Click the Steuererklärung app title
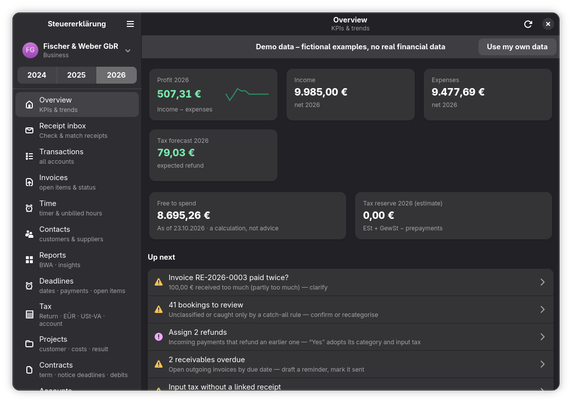 tap(77, 24)
